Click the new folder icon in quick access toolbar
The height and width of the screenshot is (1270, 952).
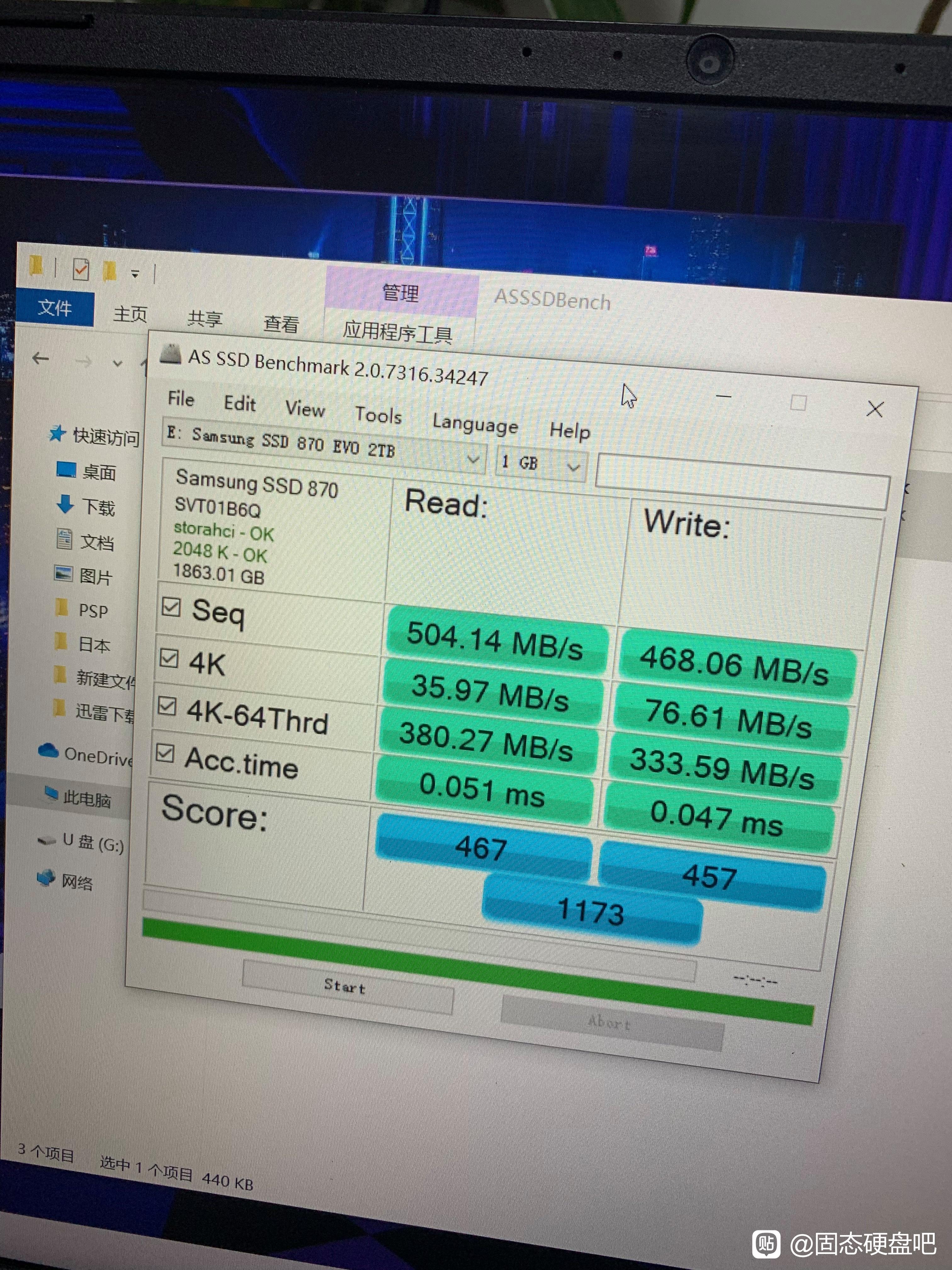(x=110, y=271)
